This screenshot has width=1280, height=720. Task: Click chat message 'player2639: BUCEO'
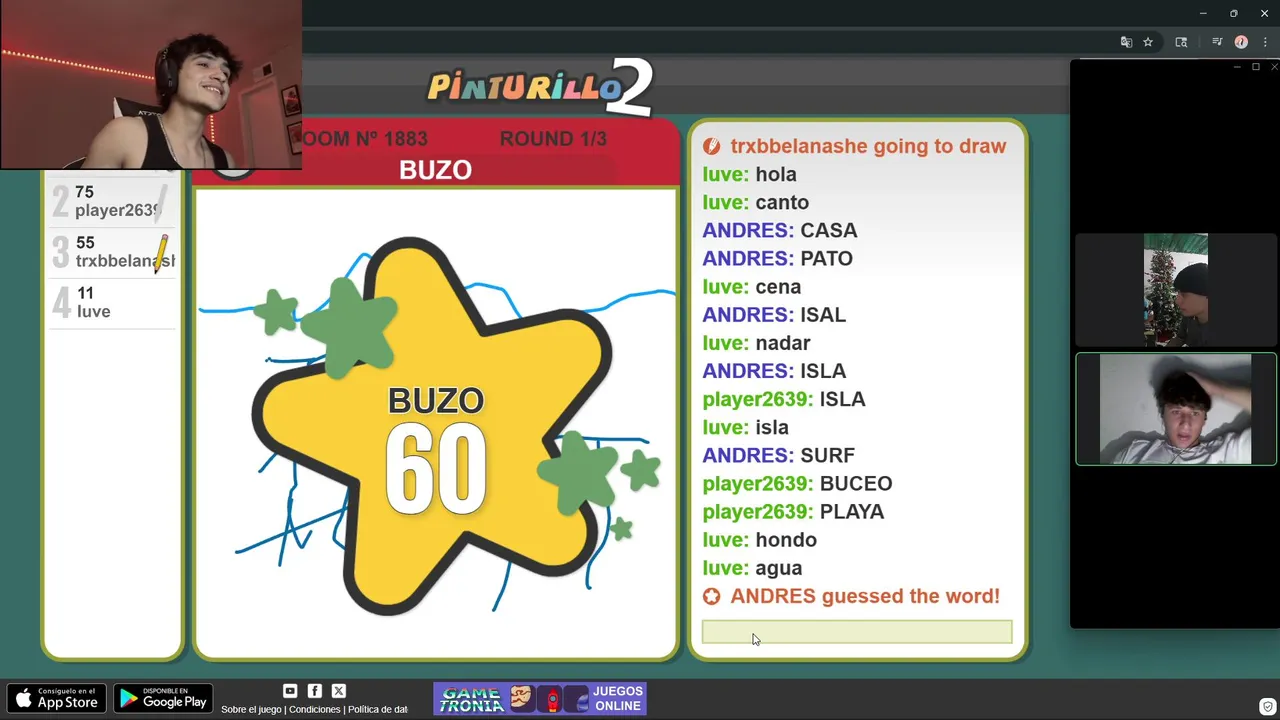[x=797, y=483]
